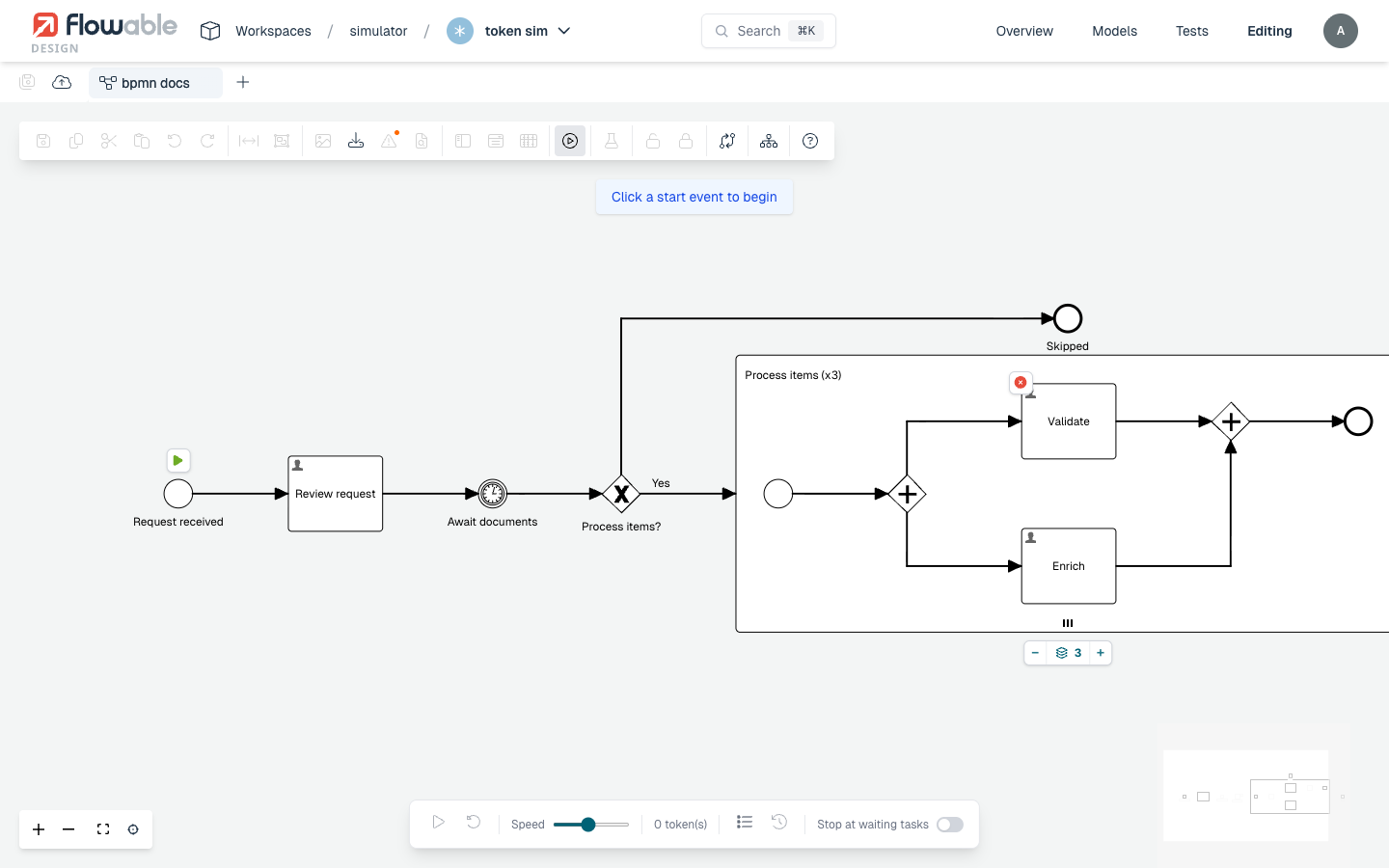
Task: Click the cloud upload publish icon
Action: pyautogui.click(x=62, y=82)
